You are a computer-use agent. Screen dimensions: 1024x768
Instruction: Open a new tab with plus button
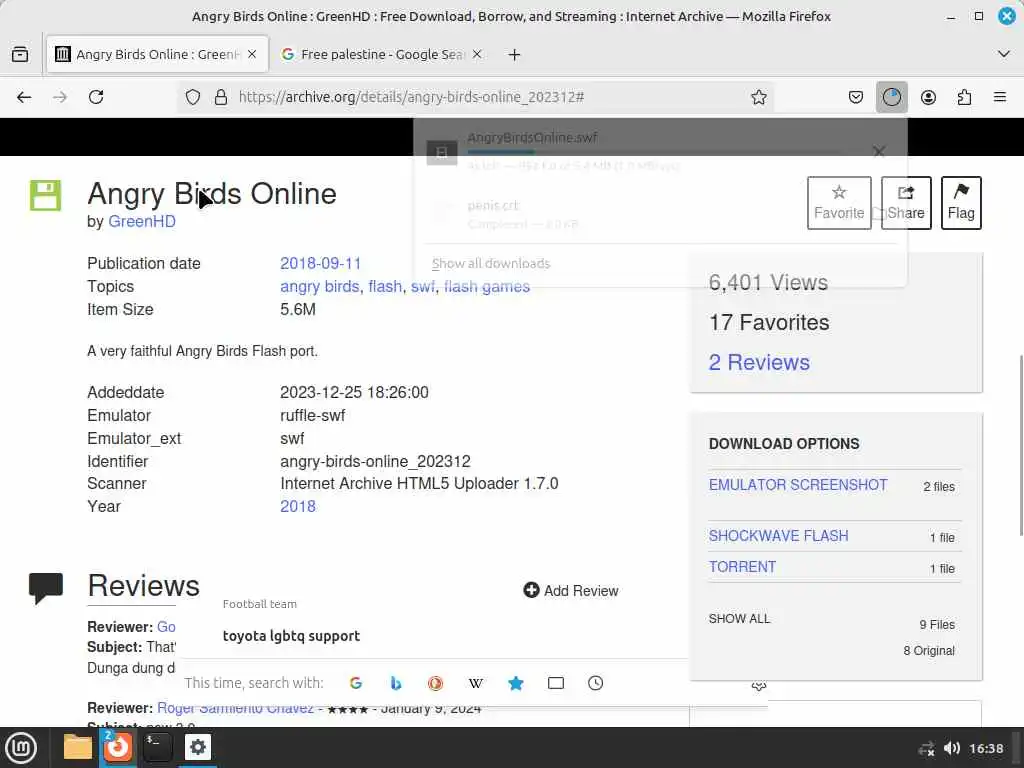(x=515, y=55)
